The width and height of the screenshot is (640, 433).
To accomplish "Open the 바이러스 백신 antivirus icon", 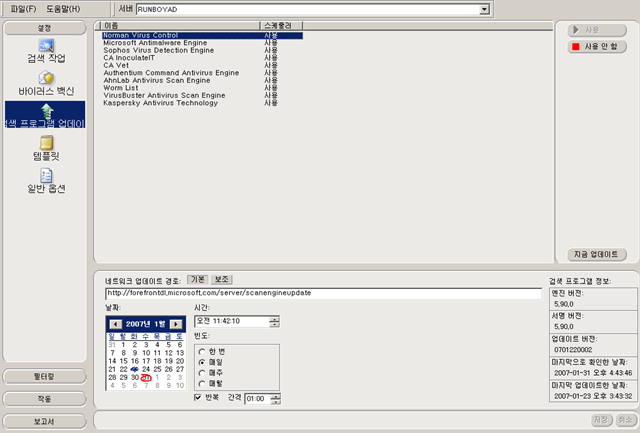I will [46, 84].
